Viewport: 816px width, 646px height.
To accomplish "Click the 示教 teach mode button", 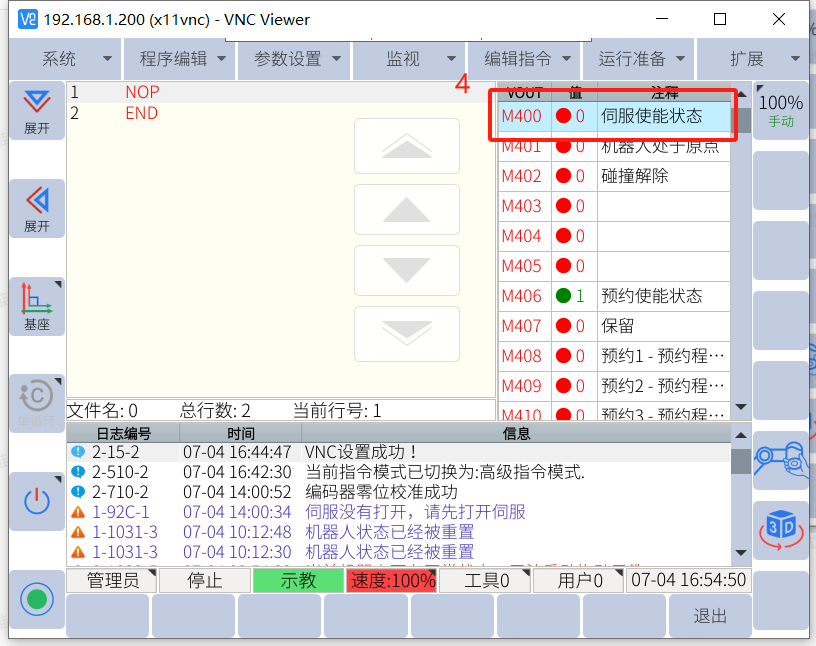I will 297,580.
